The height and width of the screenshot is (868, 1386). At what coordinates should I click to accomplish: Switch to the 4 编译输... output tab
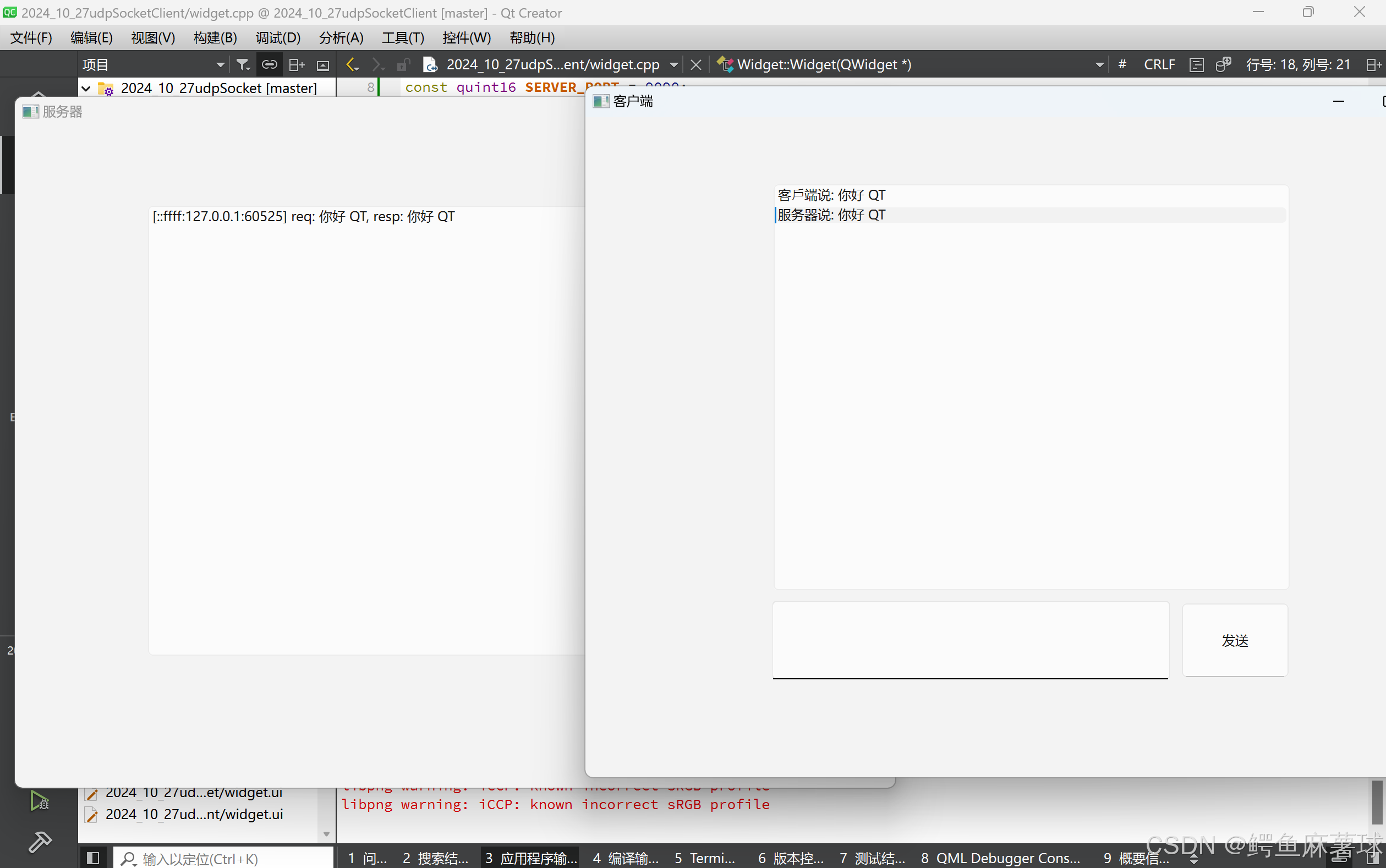(626, 858)
